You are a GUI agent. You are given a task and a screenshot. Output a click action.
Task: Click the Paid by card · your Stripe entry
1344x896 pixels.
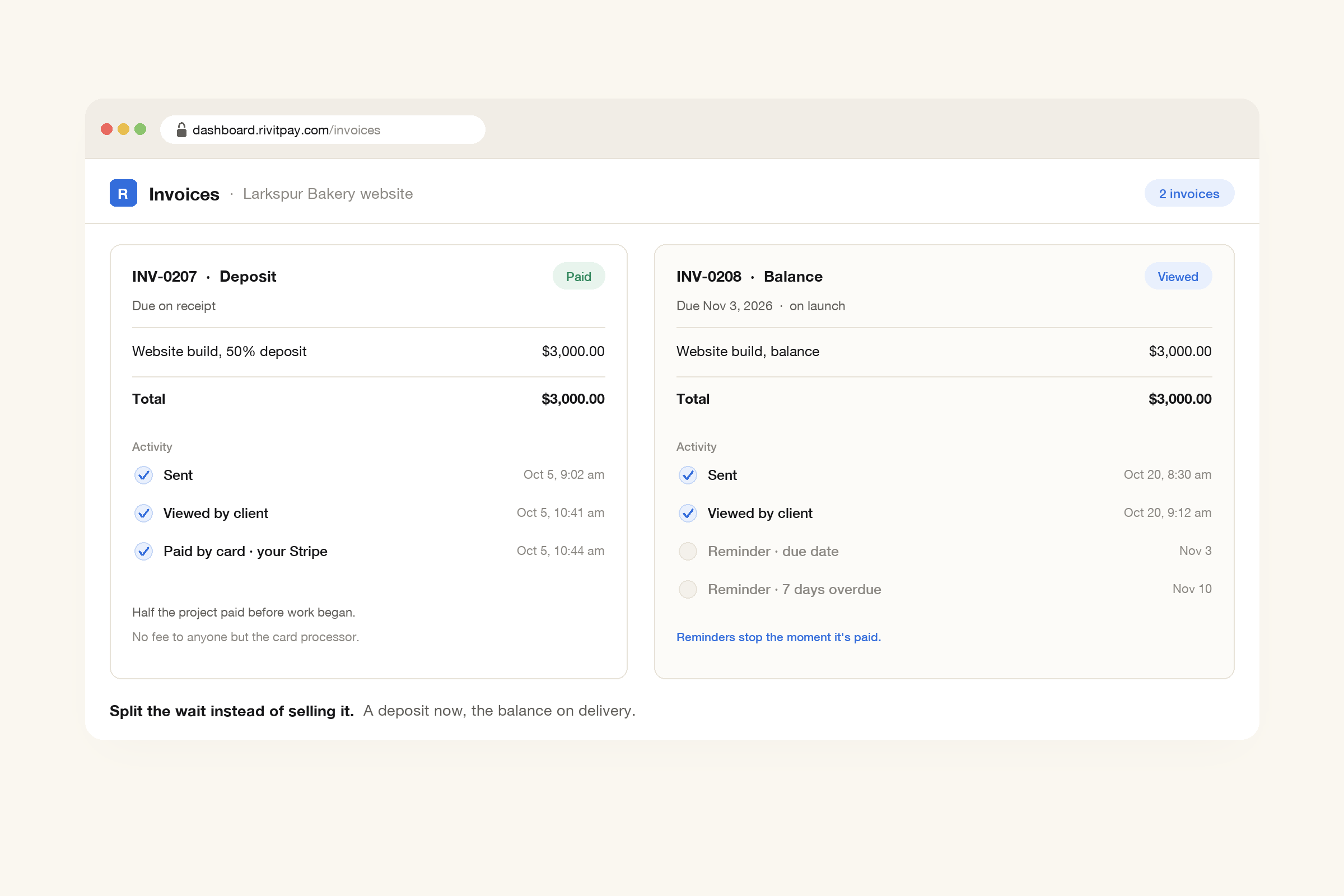coord(245,552)
